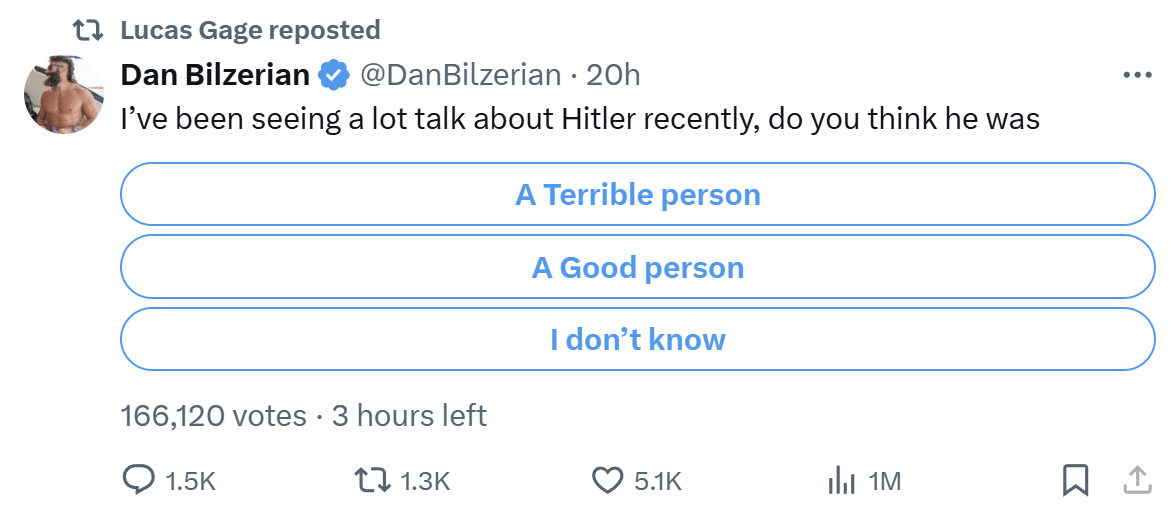The image size is (1176, 506).
Task: Click the @DanBilzerian handle
Action: point(460,75)
